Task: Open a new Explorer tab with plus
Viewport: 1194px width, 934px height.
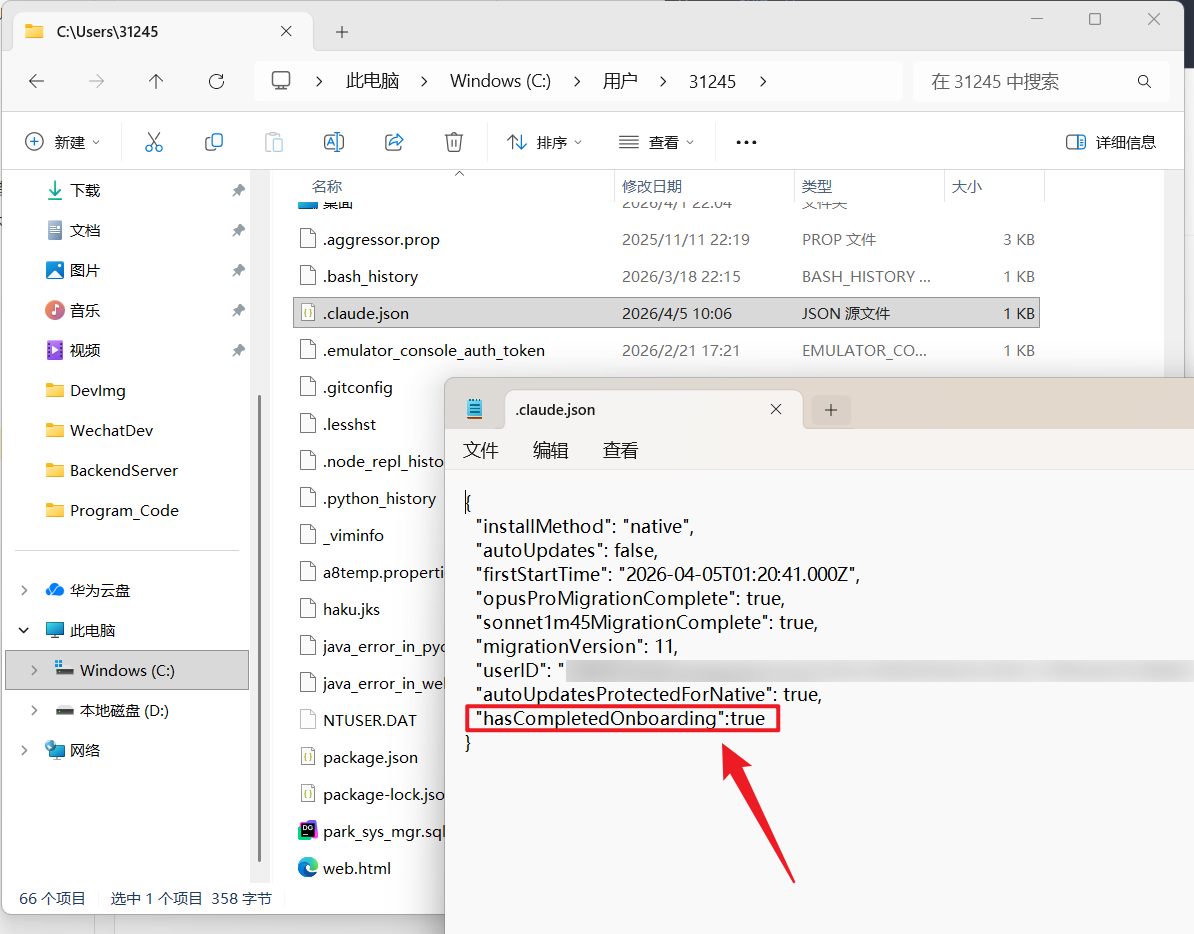Action: tap(342, 32)
